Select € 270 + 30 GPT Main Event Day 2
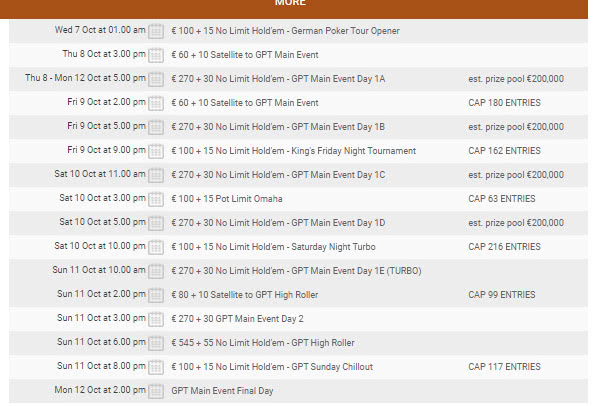This screenshot has width=606, height=406. coord(237,319)
